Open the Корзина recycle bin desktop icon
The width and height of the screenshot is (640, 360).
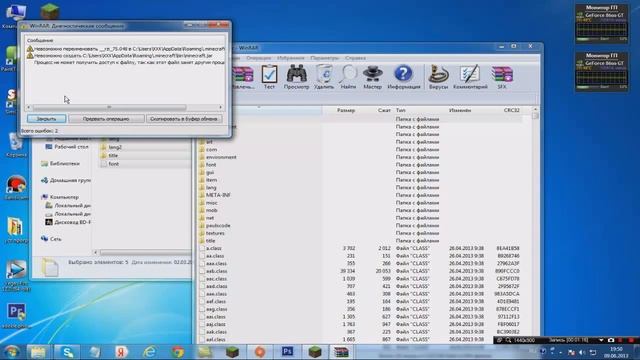coord(16,144)
